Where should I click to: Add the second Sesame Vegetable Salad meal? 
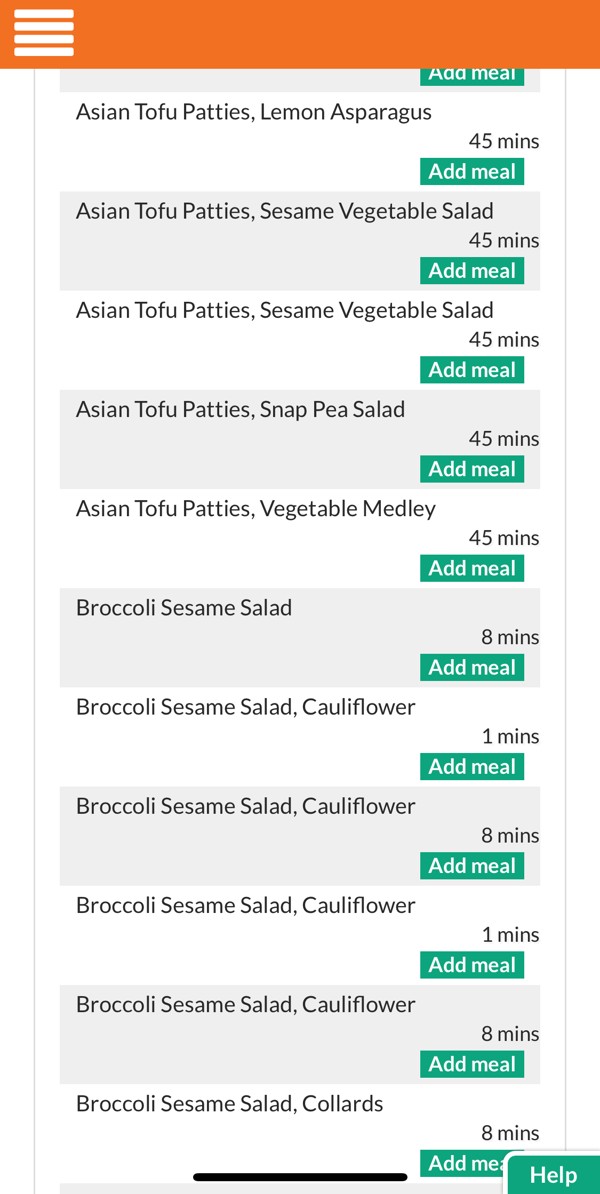pyautogui.click(x=471, y=369)
